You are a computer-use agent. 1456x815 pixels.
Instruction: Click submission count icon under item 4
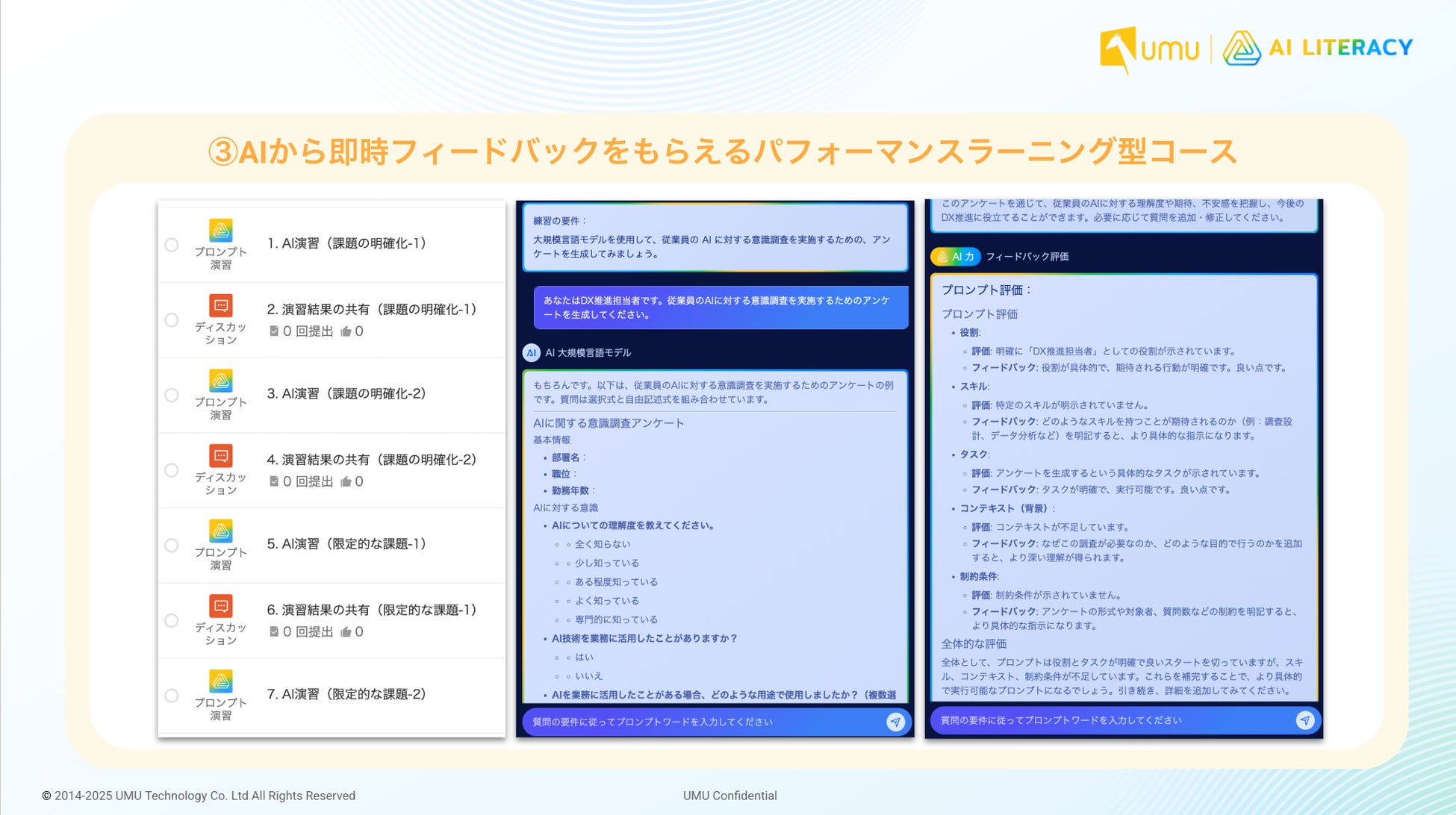pyautogui.click(x=274, y=481)
